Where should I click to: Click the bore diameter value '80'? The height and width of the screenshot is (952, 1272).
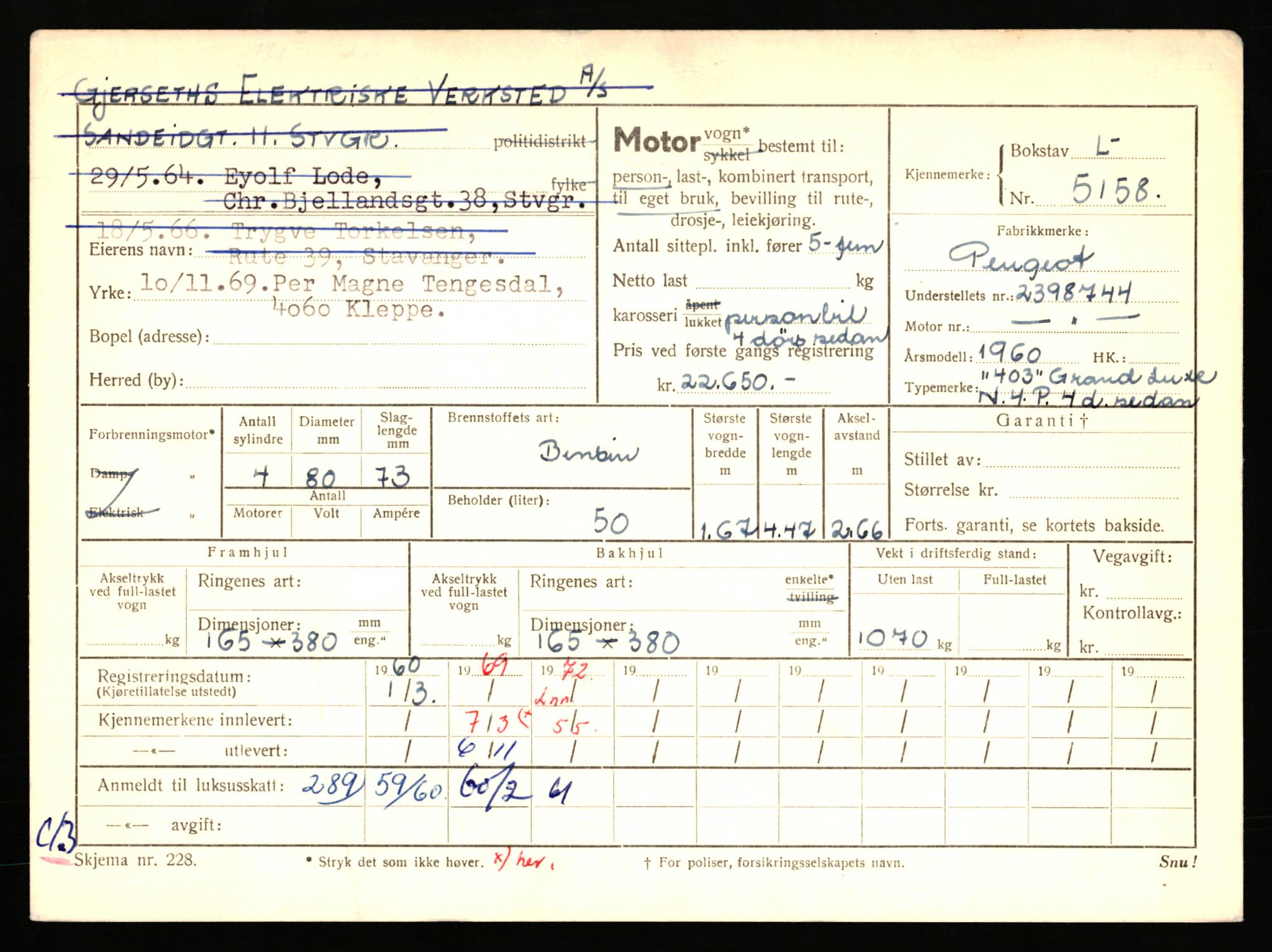[x=321, y=478]
